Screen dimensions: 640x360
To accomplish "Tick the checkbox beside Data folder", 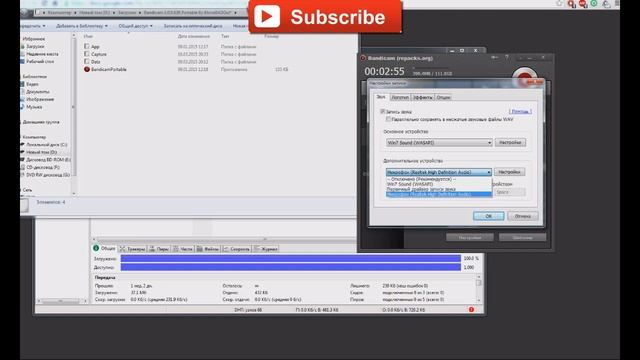I will point(87,61).
